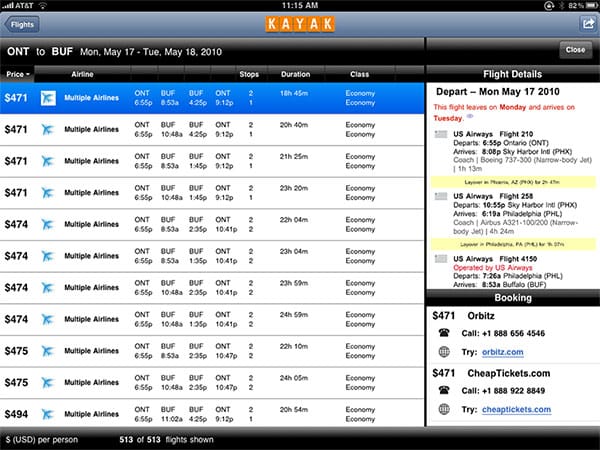Sort results by Price dropdown
This screenshot has height=450, width=600.
[x=18, y=74]
